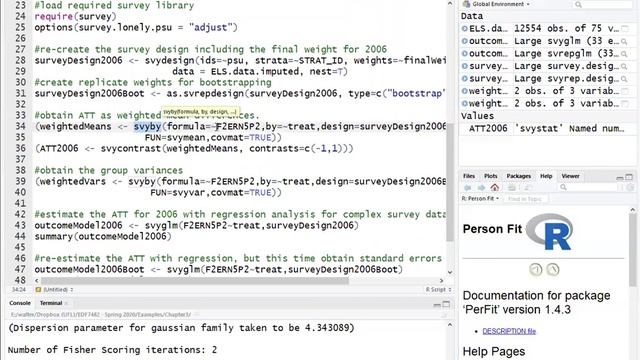
Task: Switch to the Packages tab
Action: coord(519,176)
